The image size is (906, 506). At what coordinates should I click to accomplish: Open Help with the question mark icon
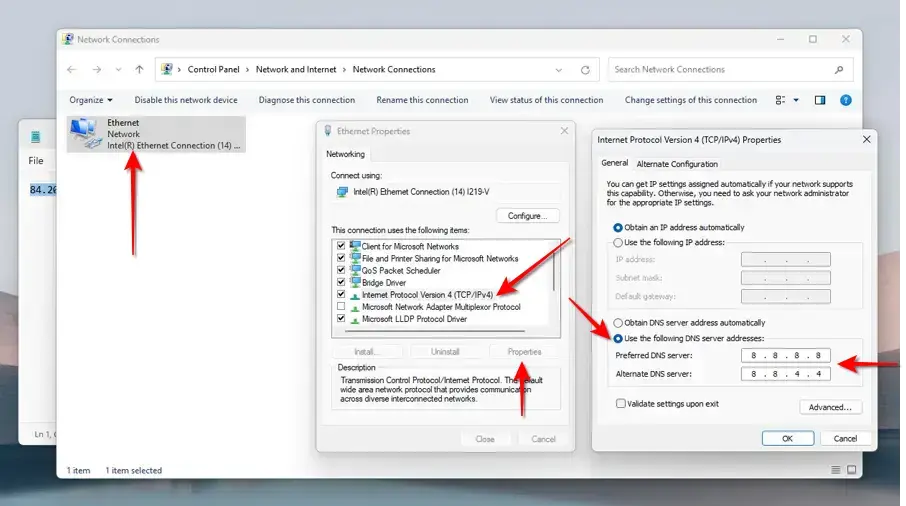tap(846, 100)
